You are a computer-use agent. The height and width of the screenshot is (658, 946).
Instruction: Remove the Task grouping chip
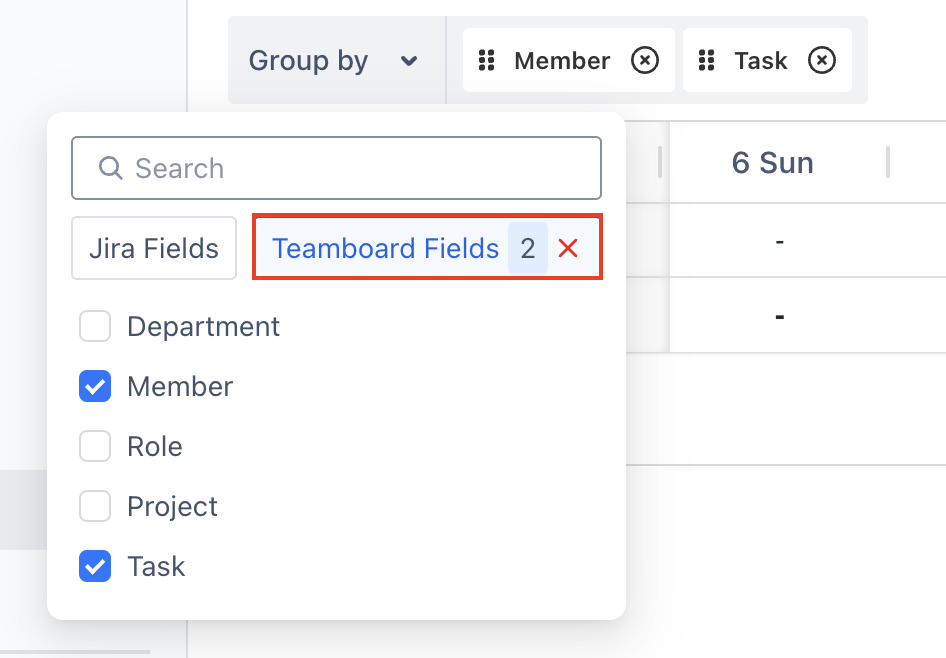(x=821, y=61)
